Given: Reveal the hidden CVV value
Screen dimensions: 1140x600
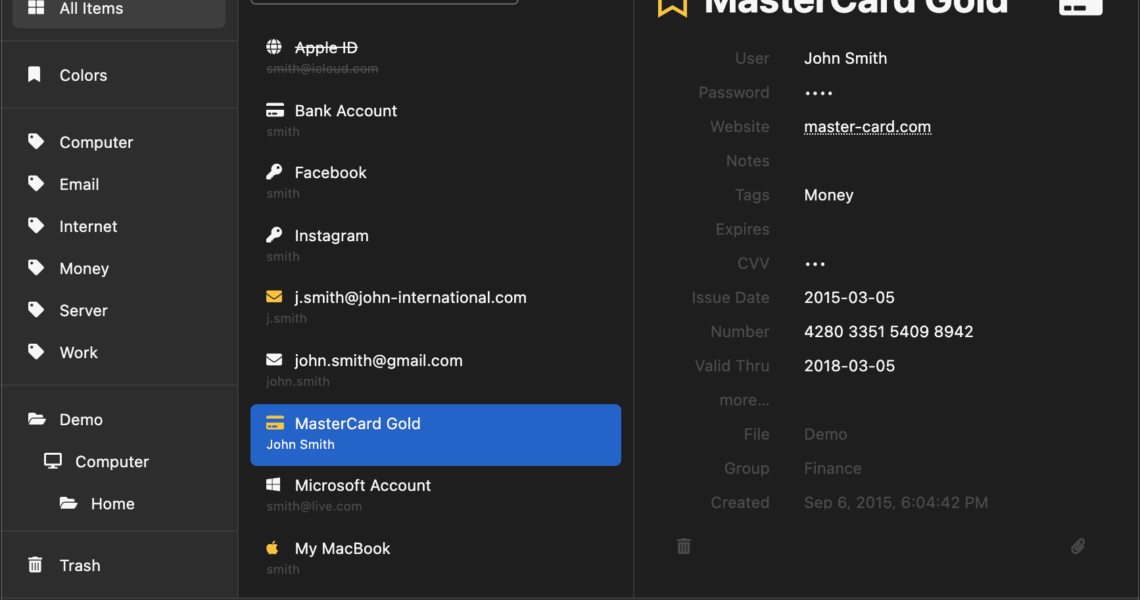Looking at the screenshot, I should [x=815, y=264].
